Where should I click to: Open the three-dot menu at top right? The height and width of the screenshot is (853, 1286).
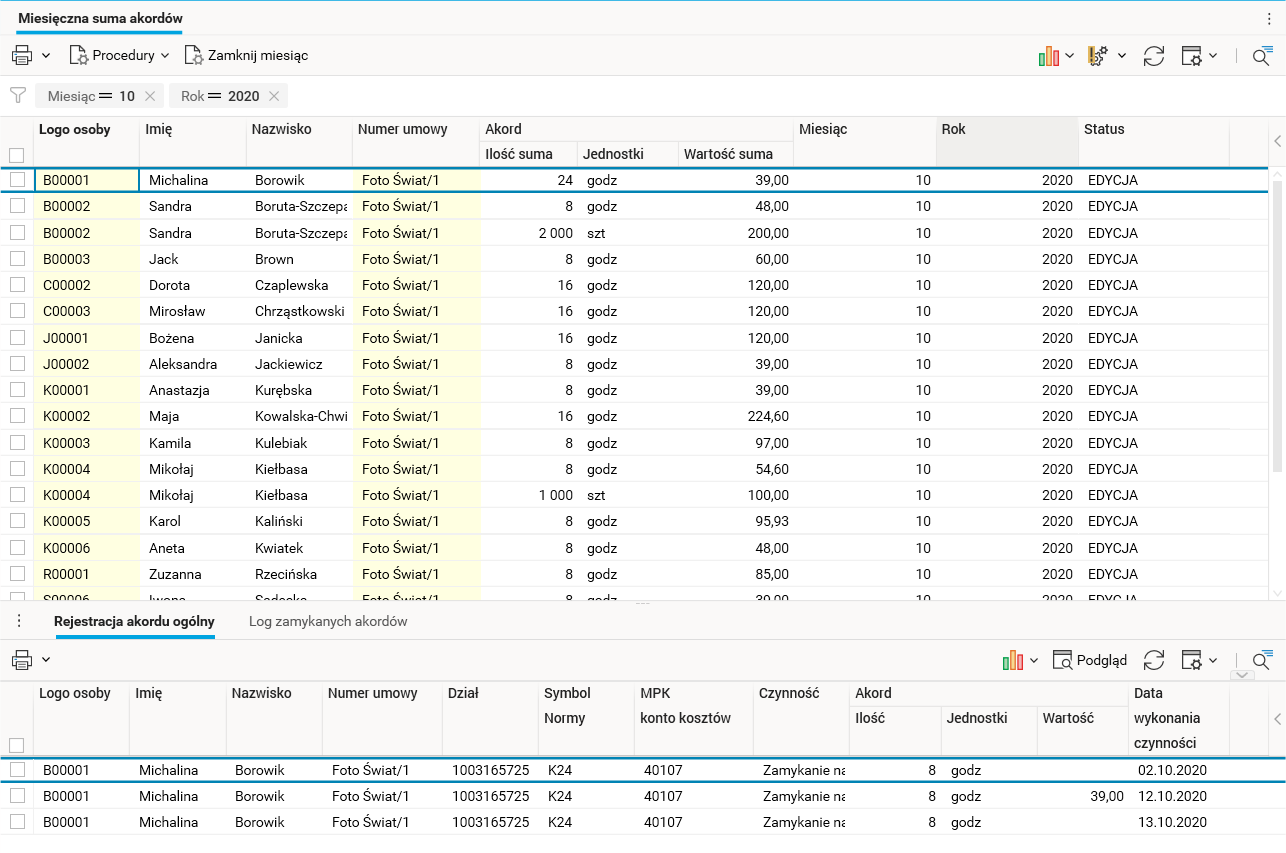1270,19
